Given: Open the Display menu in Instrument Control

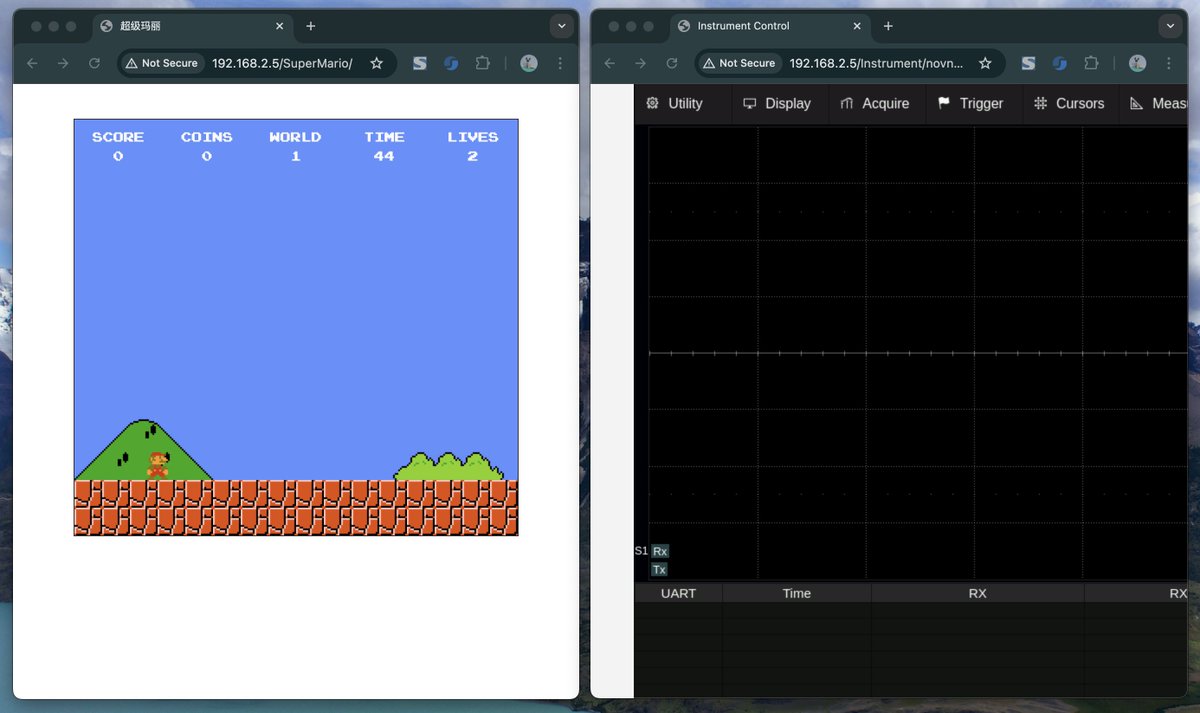Looking at the screenshot, I should [x=777, y=103].
